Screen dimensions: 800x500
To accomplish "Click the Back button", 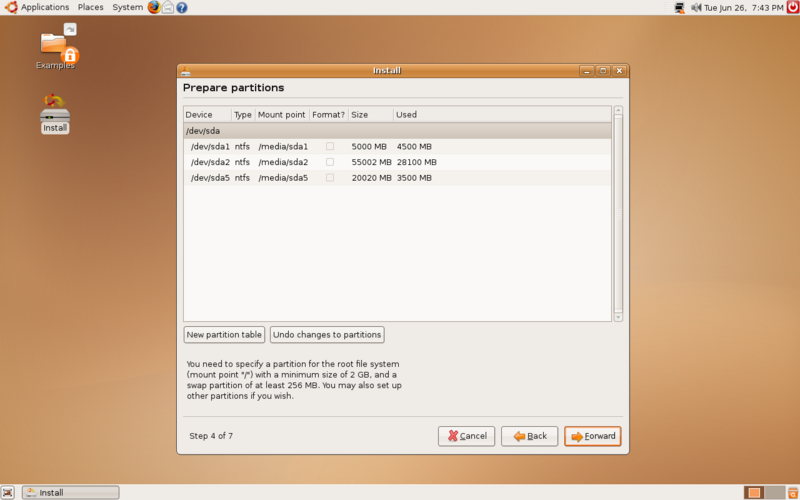I will pos(530,436).
